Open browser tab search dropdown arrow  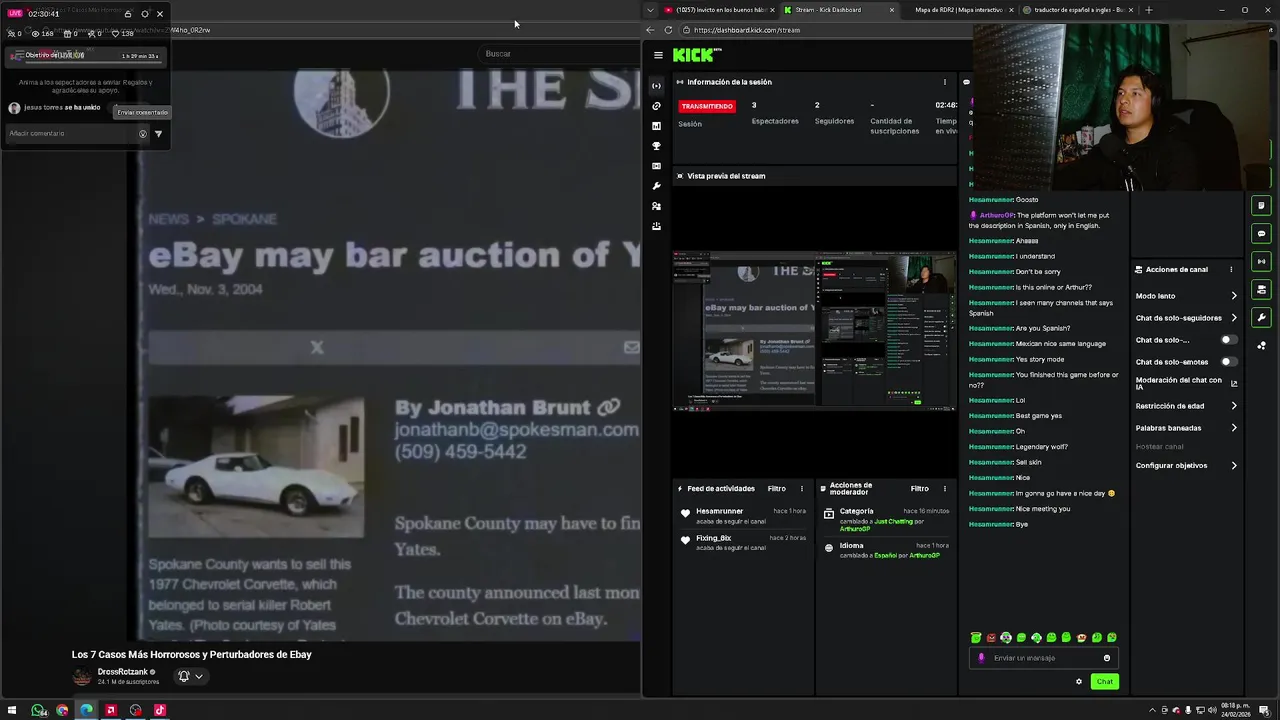pyautogui.click(x=650, y=10)
